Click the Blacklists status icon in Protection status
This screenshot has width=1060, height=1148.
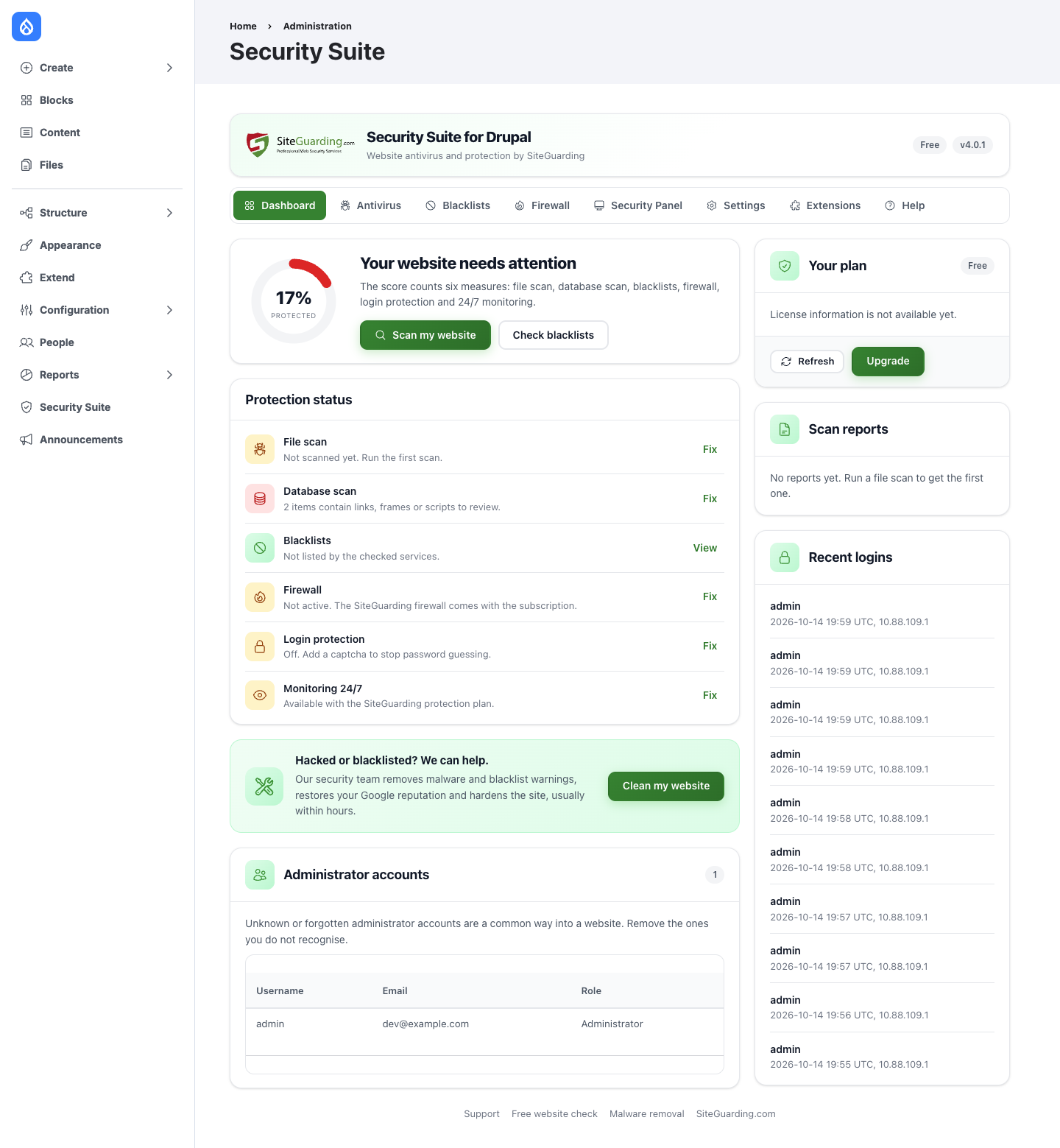coord(260,548)
